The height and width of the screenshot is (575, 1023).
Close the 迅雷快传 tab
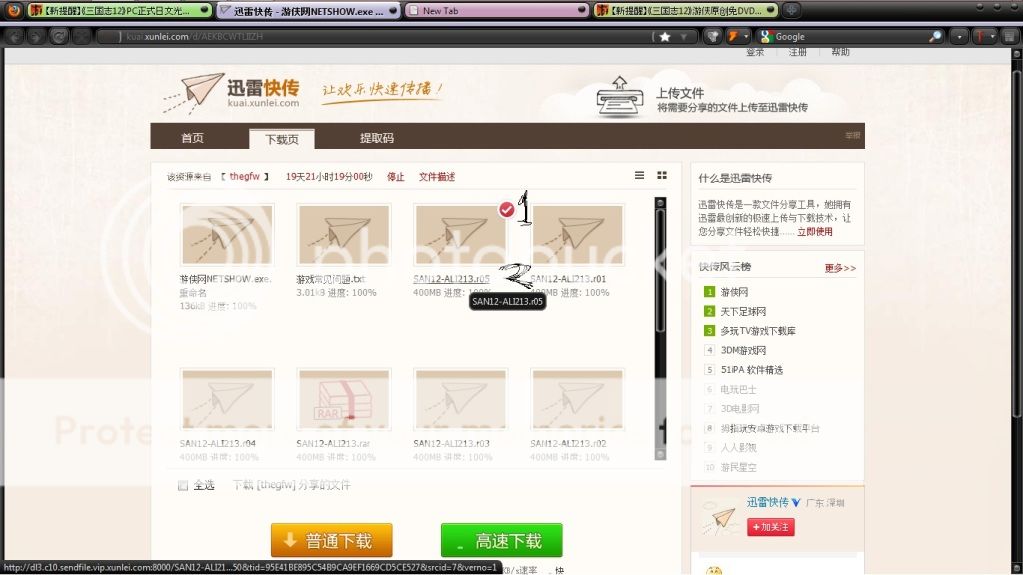point(393,10)
